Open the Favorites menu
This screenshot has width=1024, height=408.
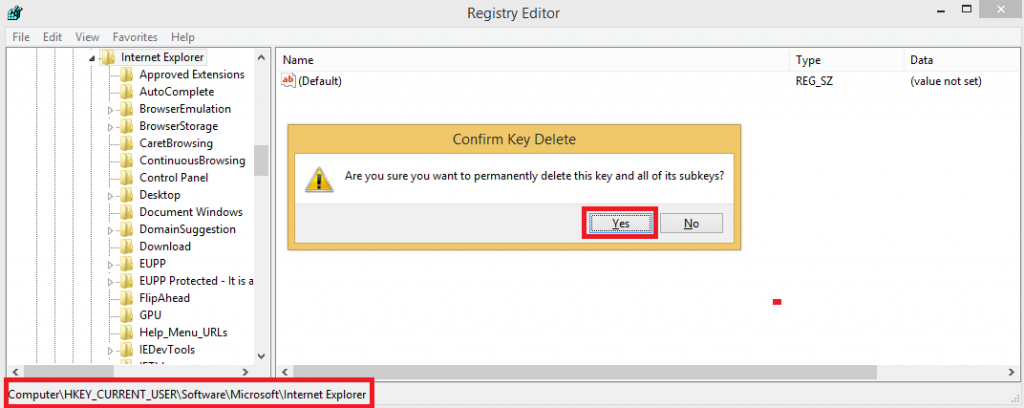[x=135, y=37]
